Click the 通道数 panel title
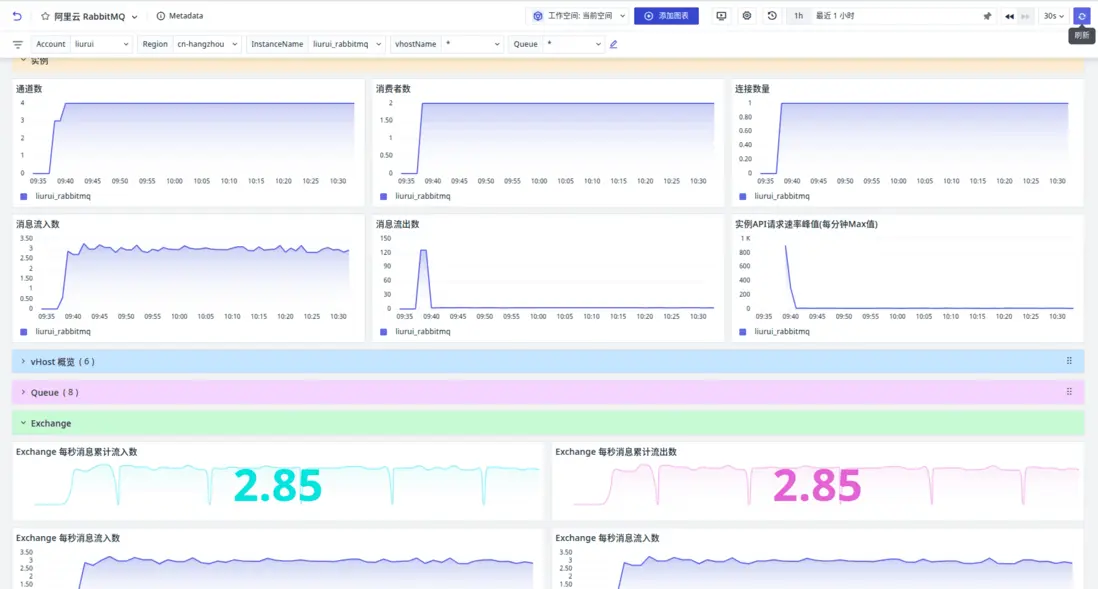The width and height of the screenshot is (1098, 589). coord(29,89)
